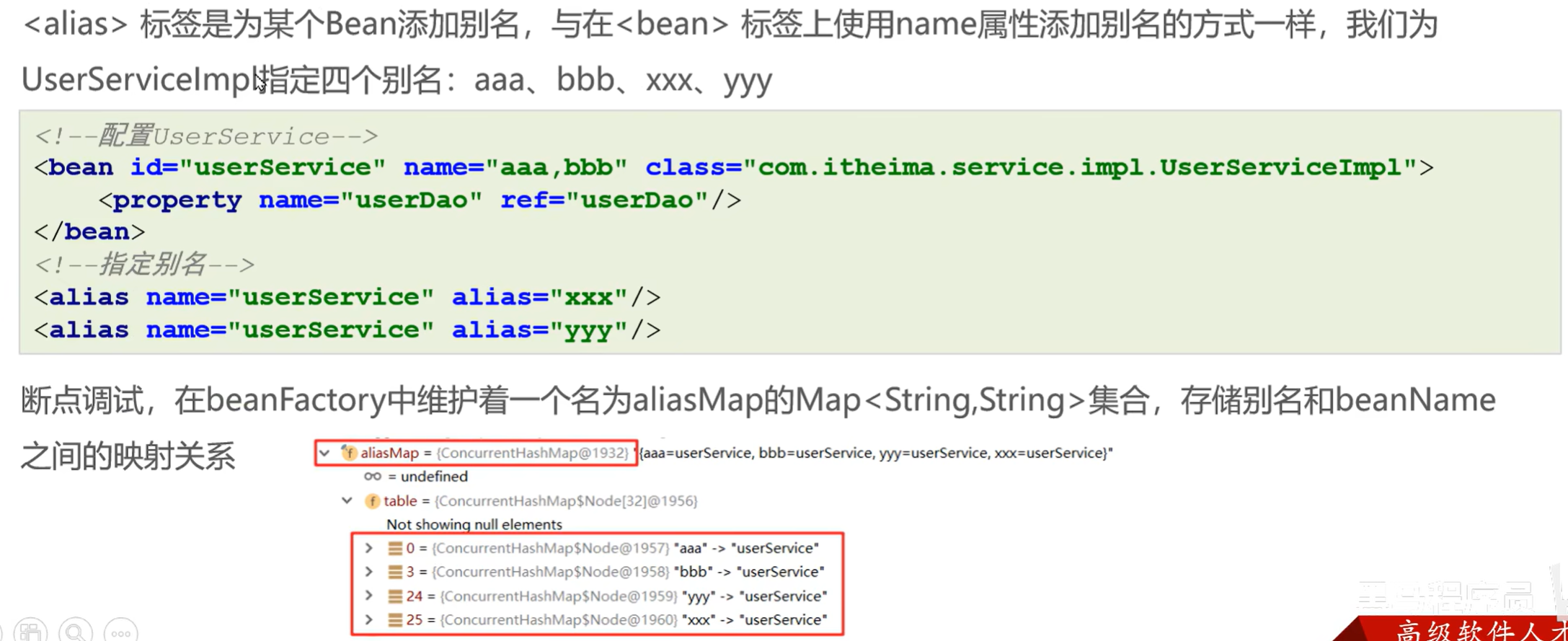Expand node 24 mapping yyy to userService
The height and width of the screenshot is (641, 1568).
[x=369, y=596]
